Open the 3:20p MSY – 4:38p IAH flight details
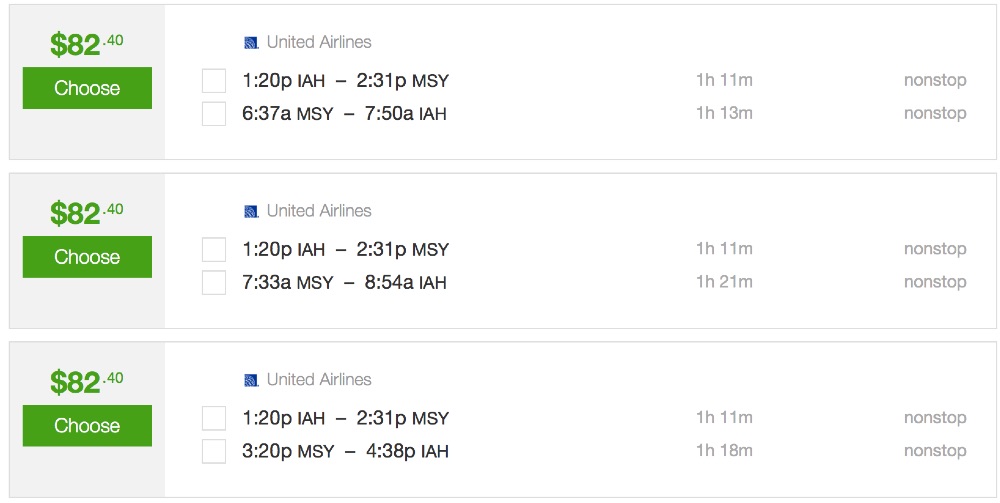The height and width of the screenshot is (503, 1000). click(x=345, y=452)
